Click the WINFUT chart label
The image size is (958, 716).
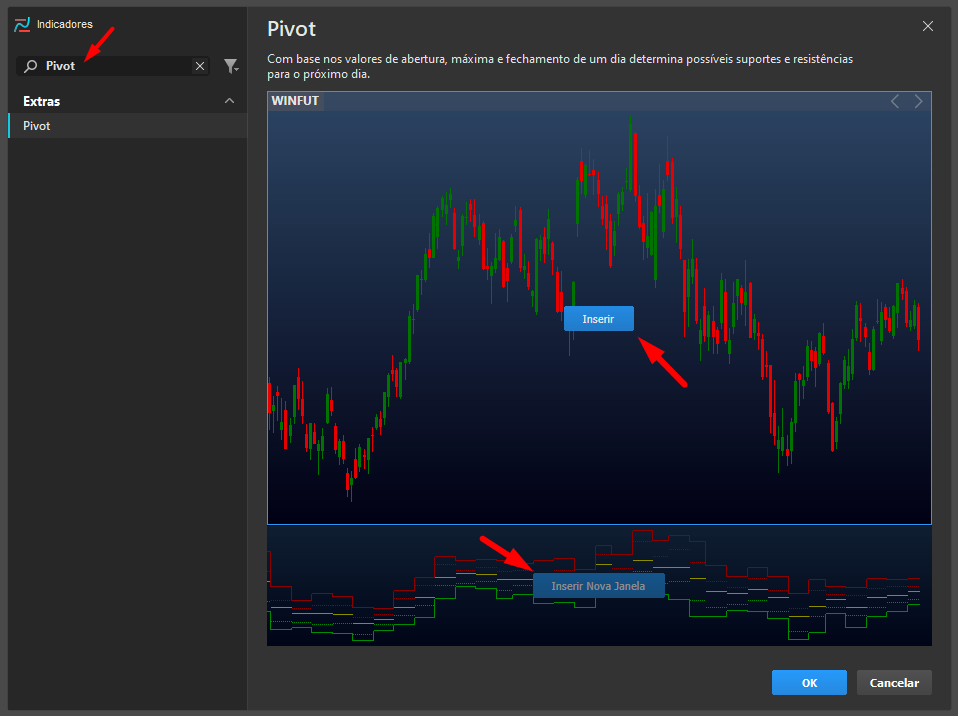tap(295, 101)
